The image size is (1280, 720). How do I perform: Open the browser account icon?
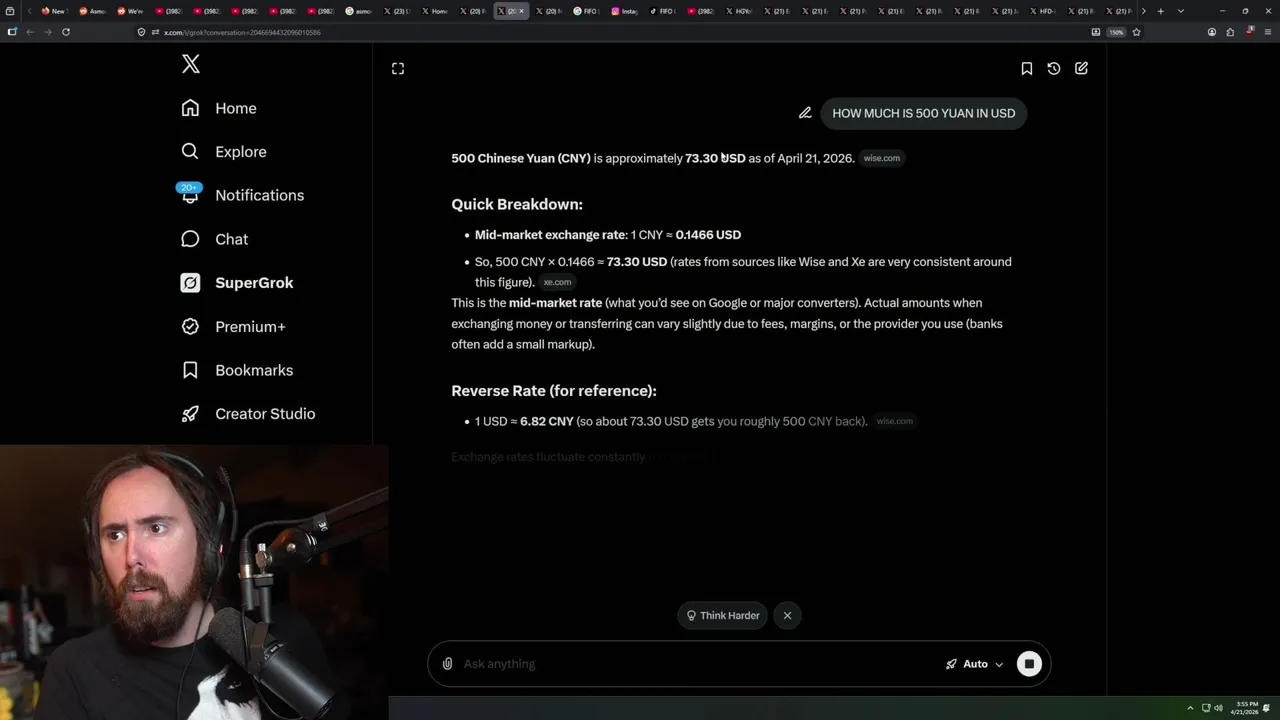click(1212, 32)
